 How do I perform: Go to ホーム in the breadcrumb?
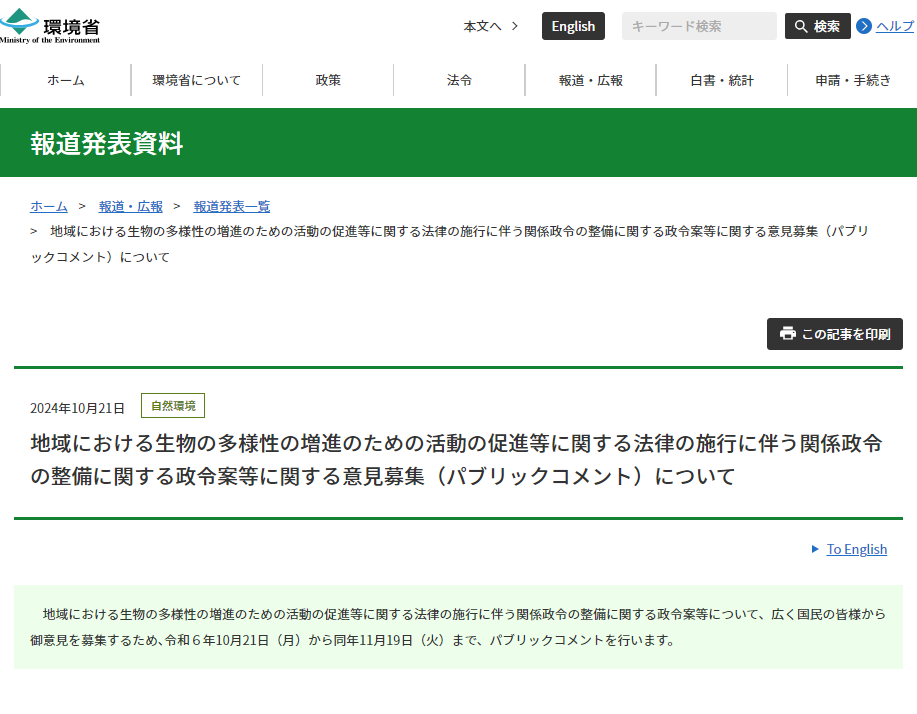coord(49,206)
